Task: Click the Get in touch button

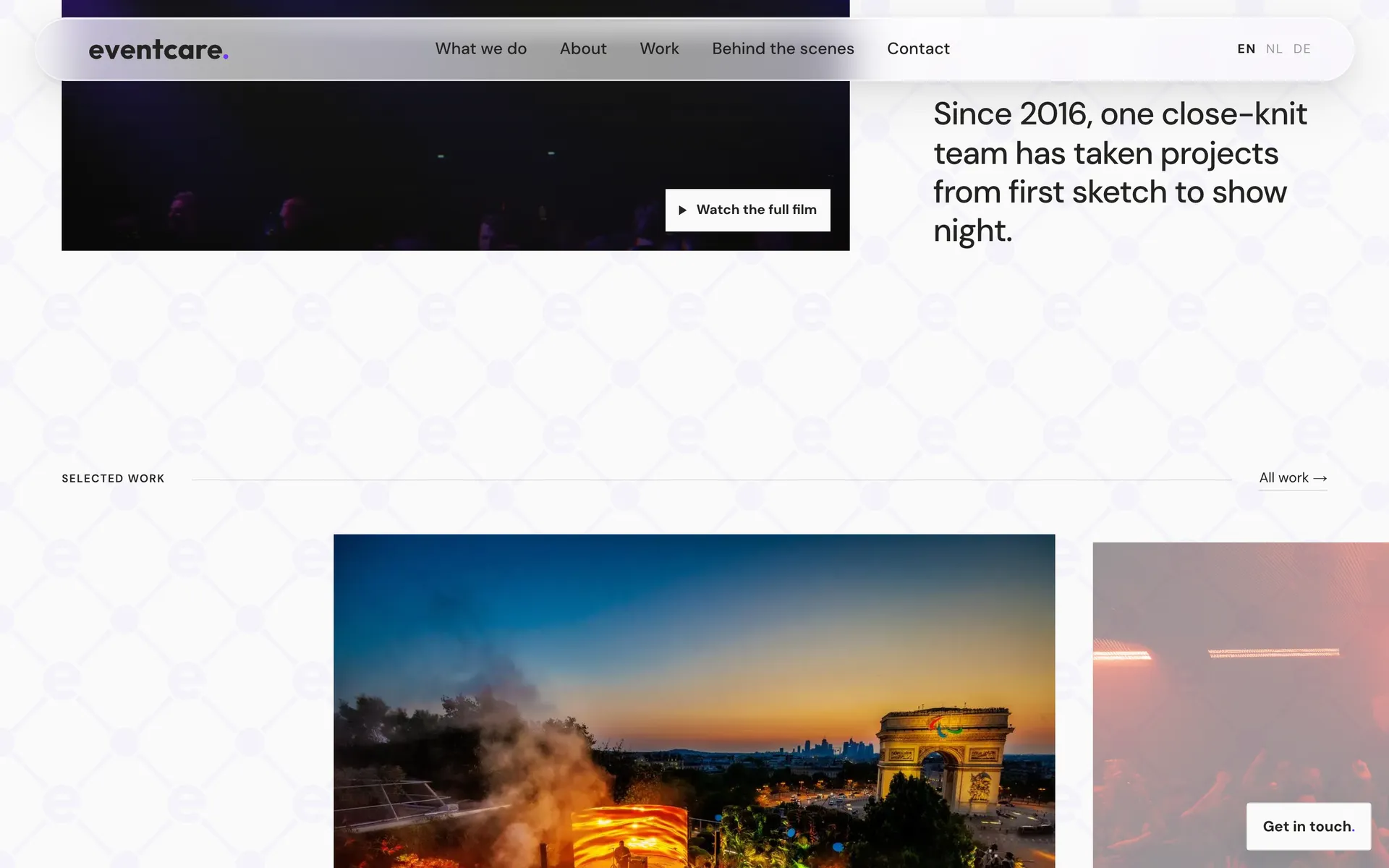Action: tap(1309, 826)
